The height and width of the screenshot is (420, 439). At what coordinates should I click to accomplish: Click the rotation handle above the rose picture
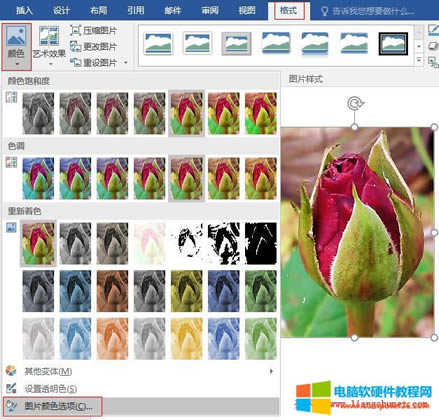[x=355, y=103]
